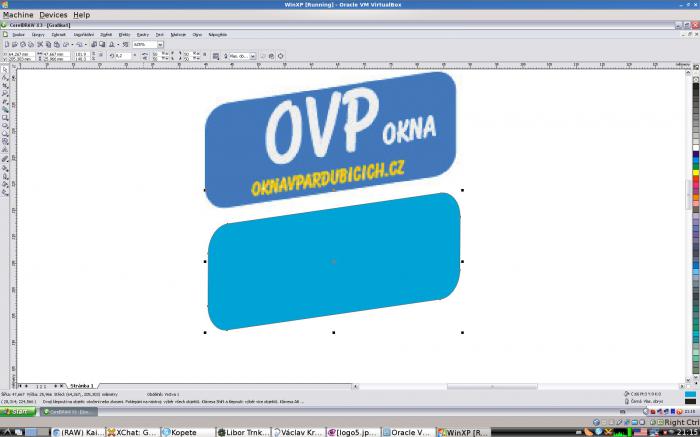
Task: Switch to Kopete in host taskbar
Action: (188, 432)
